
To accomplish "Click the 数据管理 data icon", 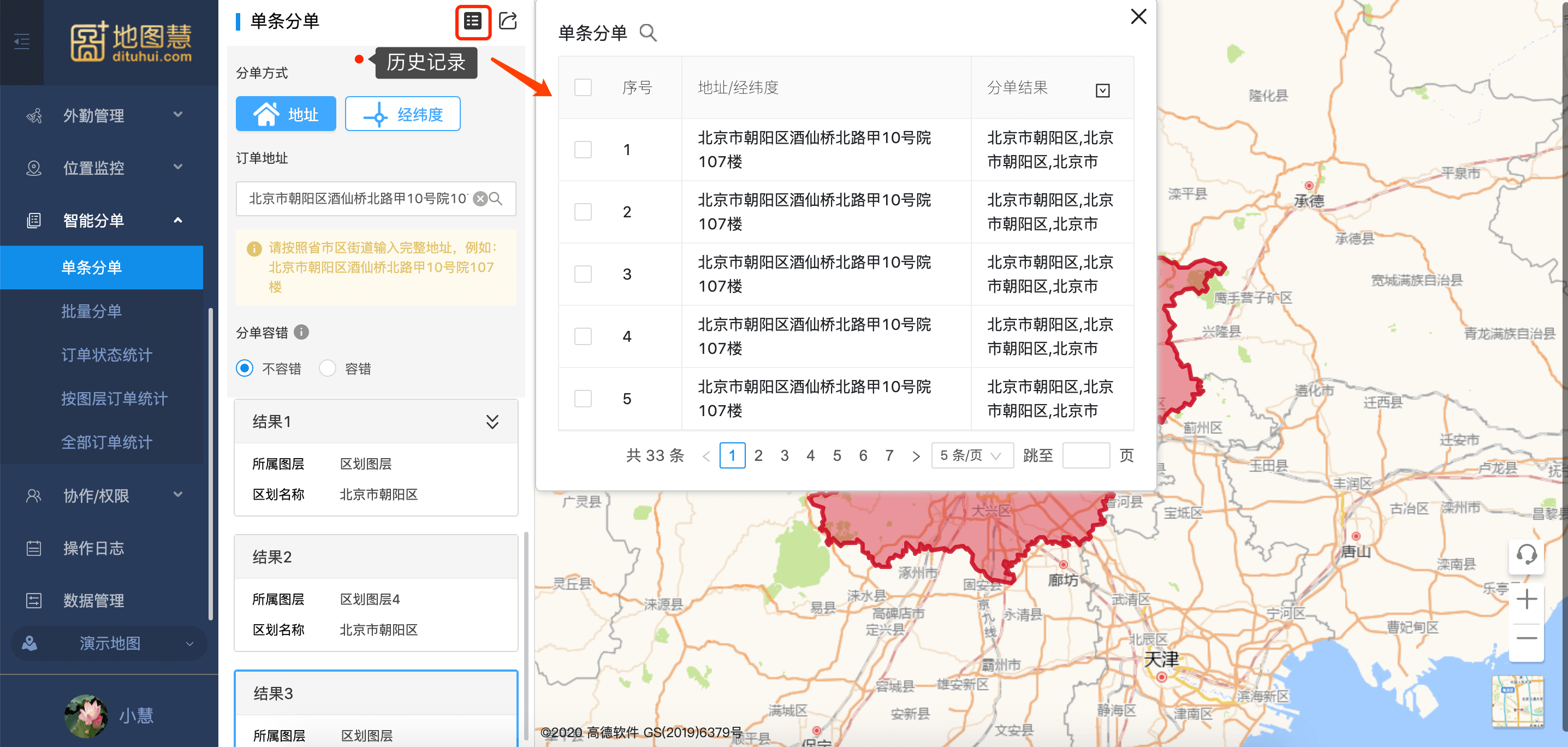I will pos(34,600).
